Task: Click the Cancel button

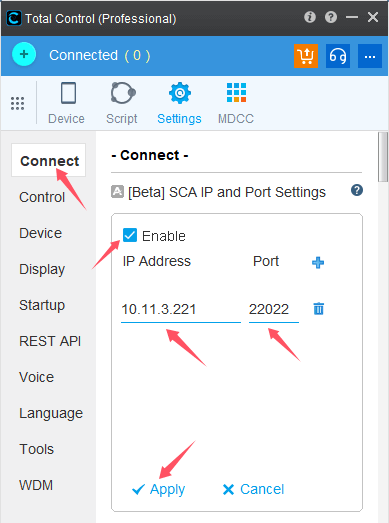Action: tap(253, 489)
